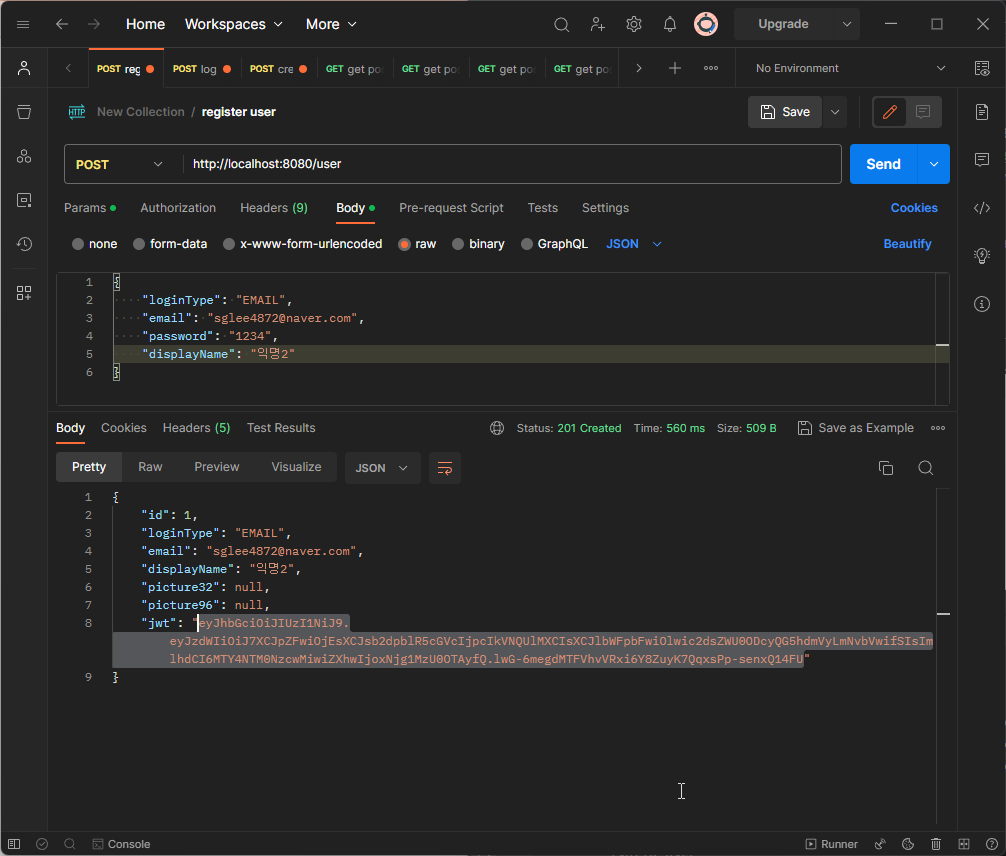The height and width of the screenshot is (856, 1006).
Task: Select the binary body type
Action: tap(478, 244)
